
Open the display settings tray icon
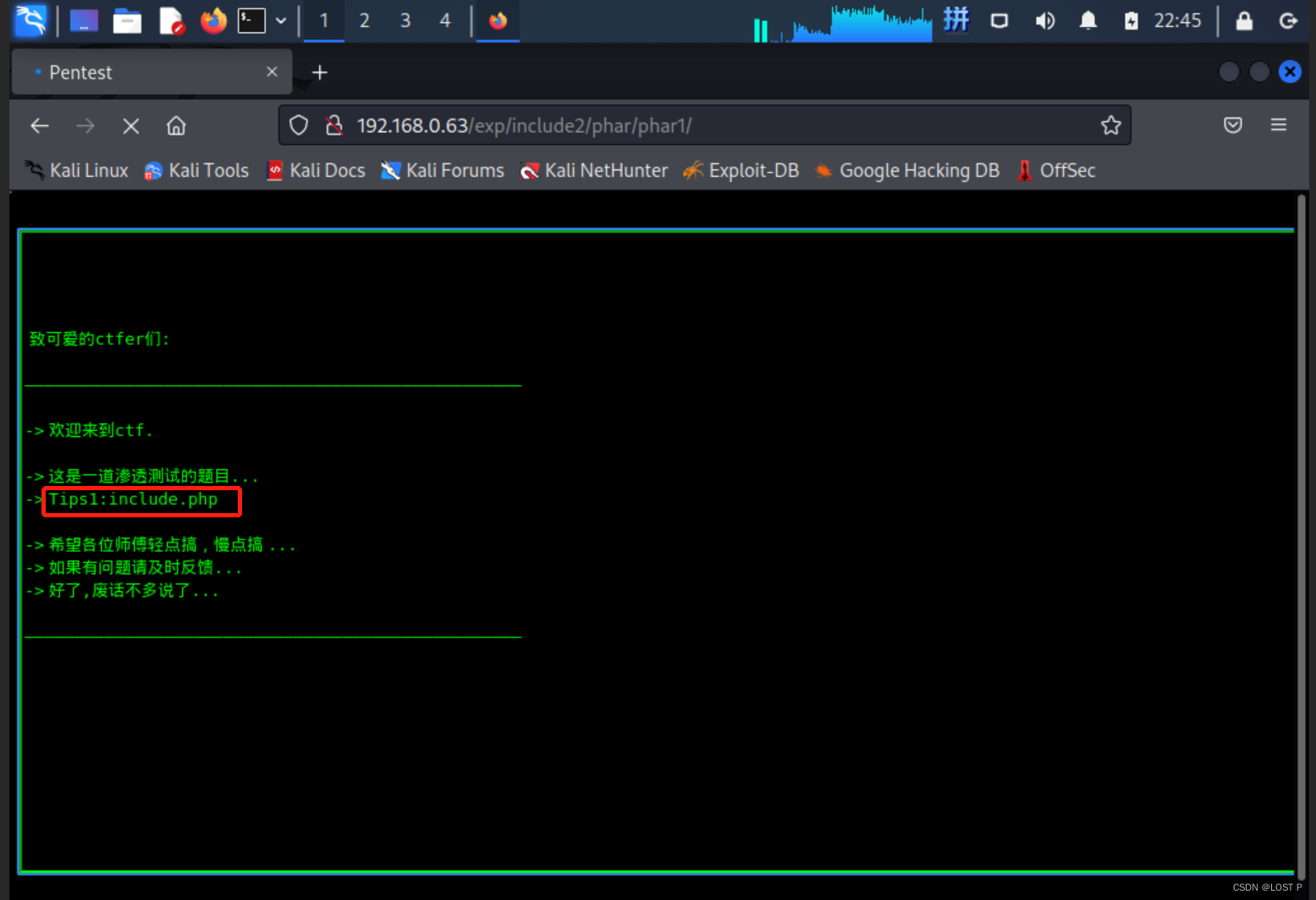click(x=999, y=20)
